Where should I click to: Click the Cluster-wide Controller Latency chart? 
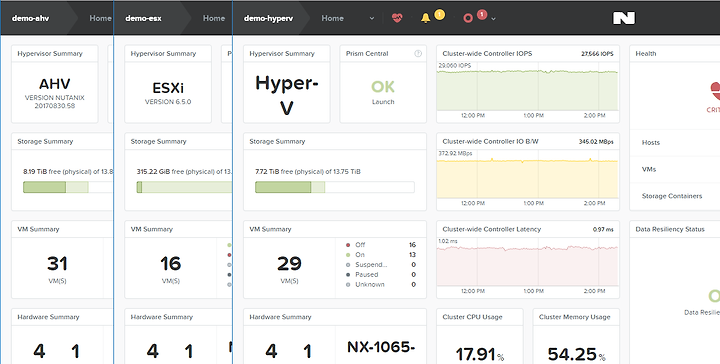point(527,263)
